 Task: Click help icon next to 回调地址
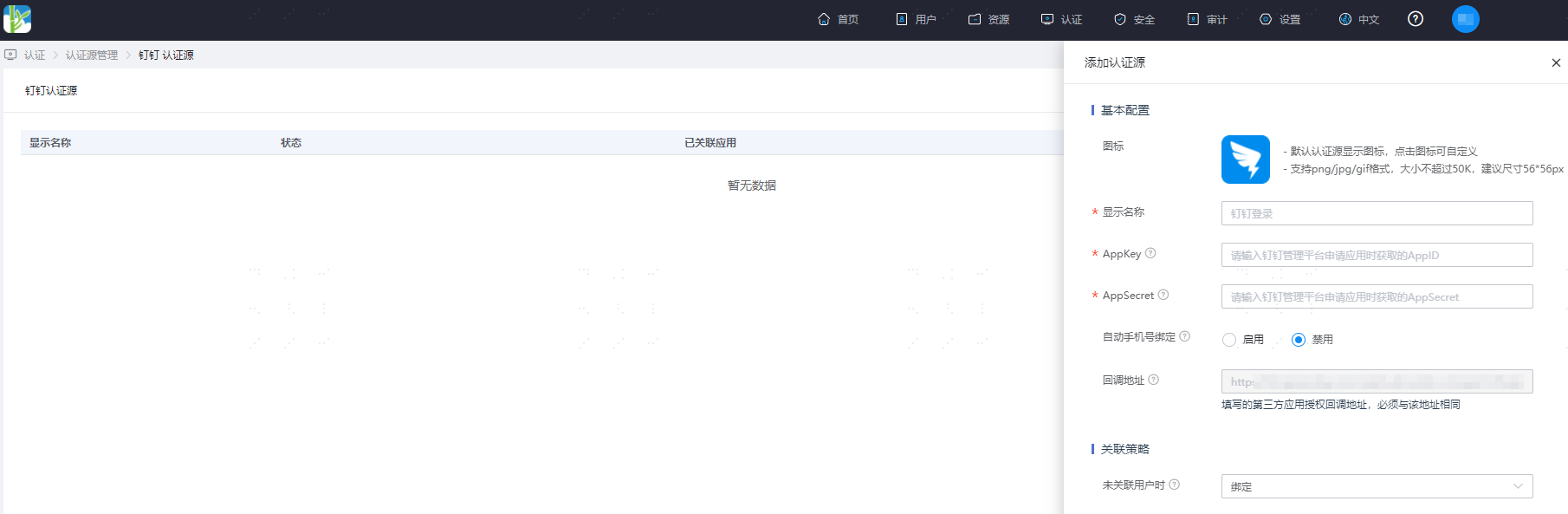1154,380
